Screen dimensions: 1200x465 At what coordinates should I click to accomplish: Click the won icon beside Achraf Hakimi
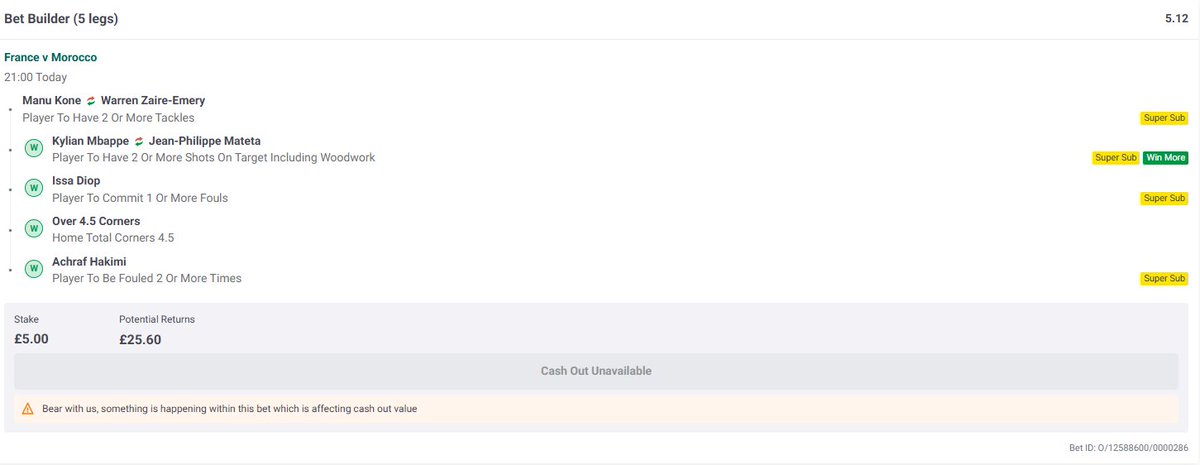pos(33,269)
